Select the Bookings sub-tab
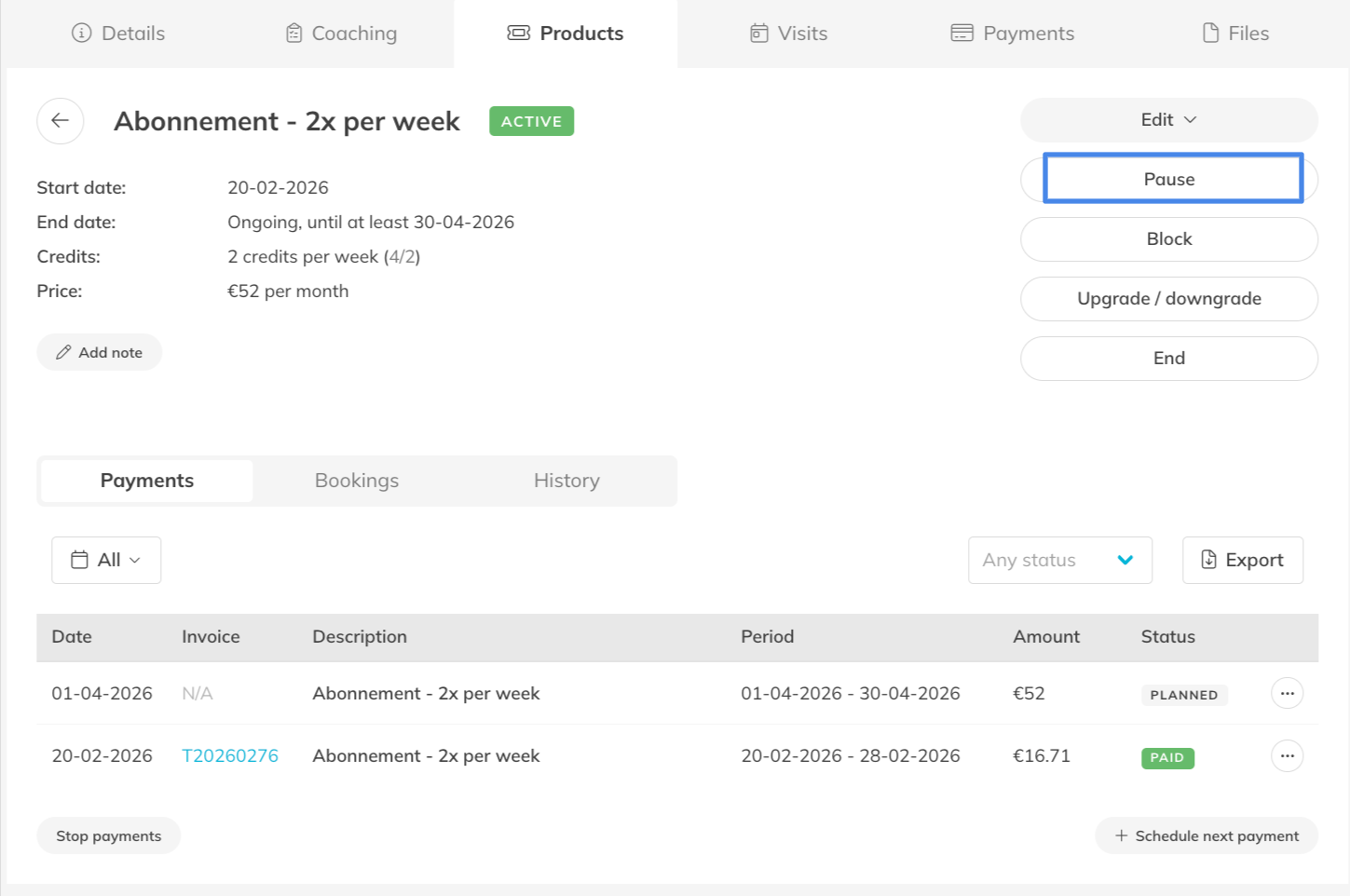The height and width of the screenshot is (896, 1350). click(x=357, y=481)
